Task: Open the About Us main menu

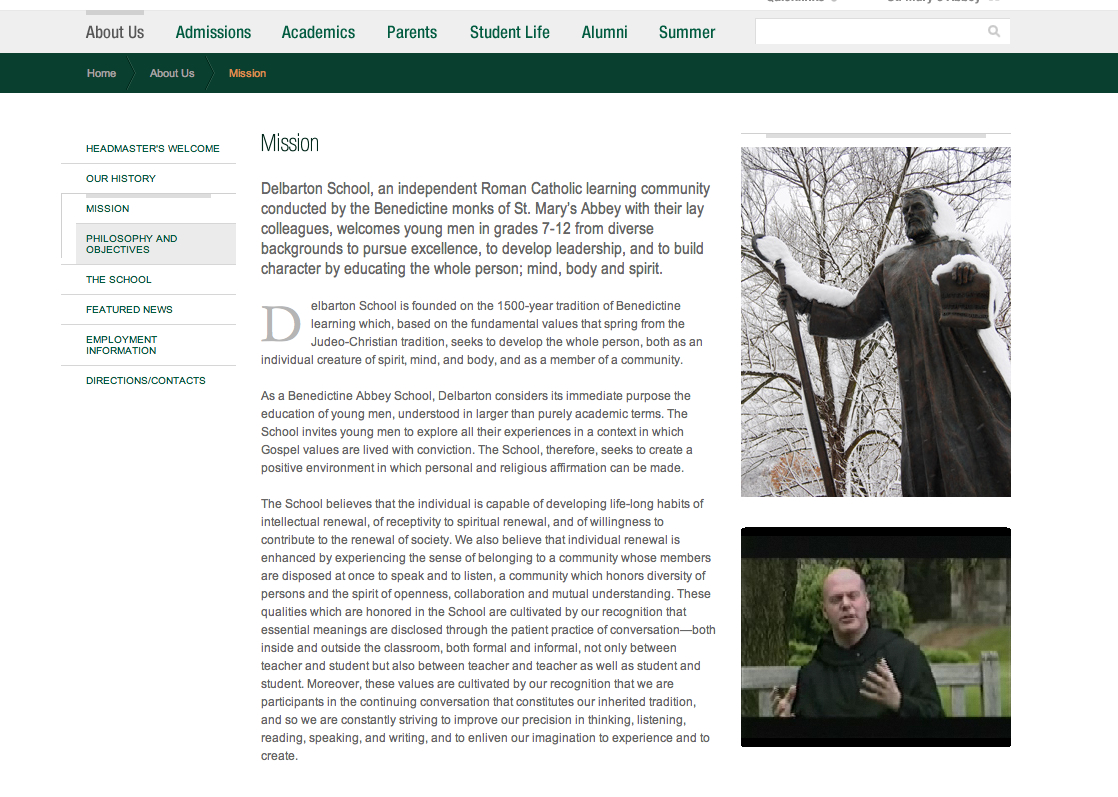Action: pyautogui.click(x=115, y=32)
